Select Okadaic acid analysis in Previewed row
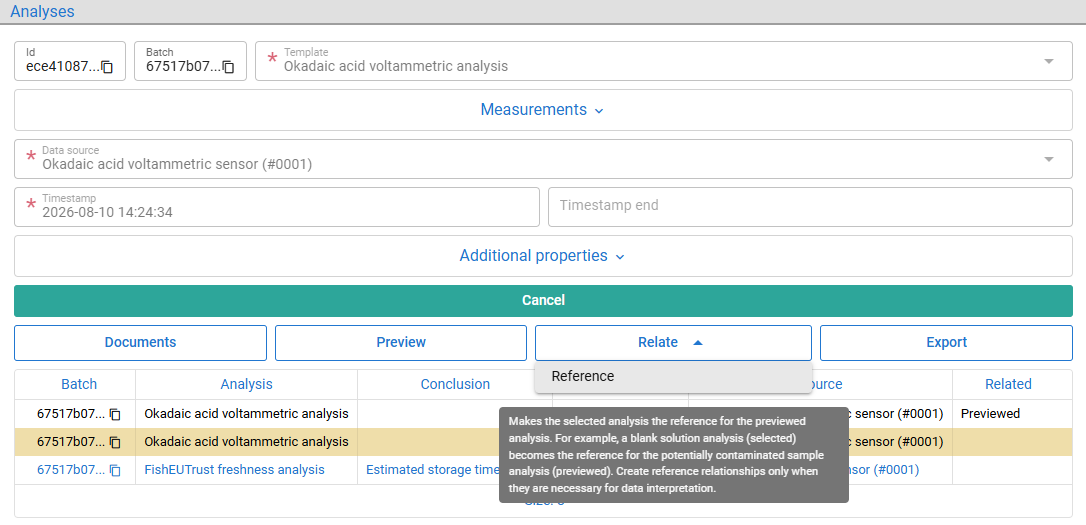The height and width of the screenshot is (525, 1086). tap(246, 414)
